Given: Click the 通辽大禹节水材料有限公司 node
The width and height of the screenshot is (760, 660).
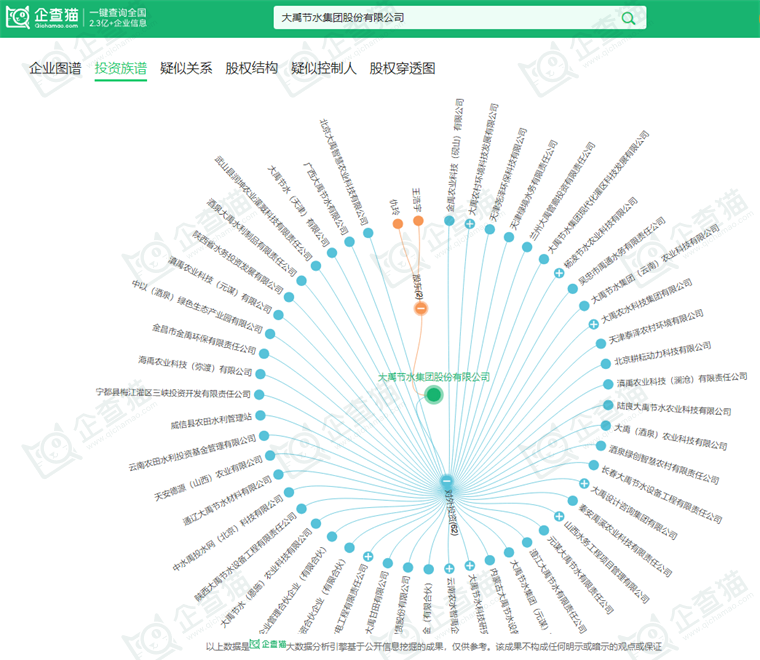Looking at the screenshot, I should pyautogui.click(x=278, y=474).
